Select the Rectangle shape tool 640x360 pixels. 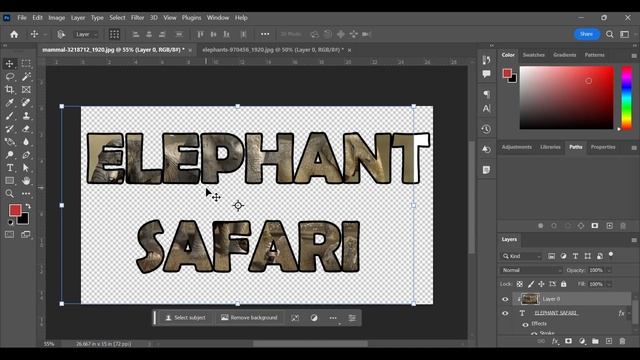tap(9, 180)
